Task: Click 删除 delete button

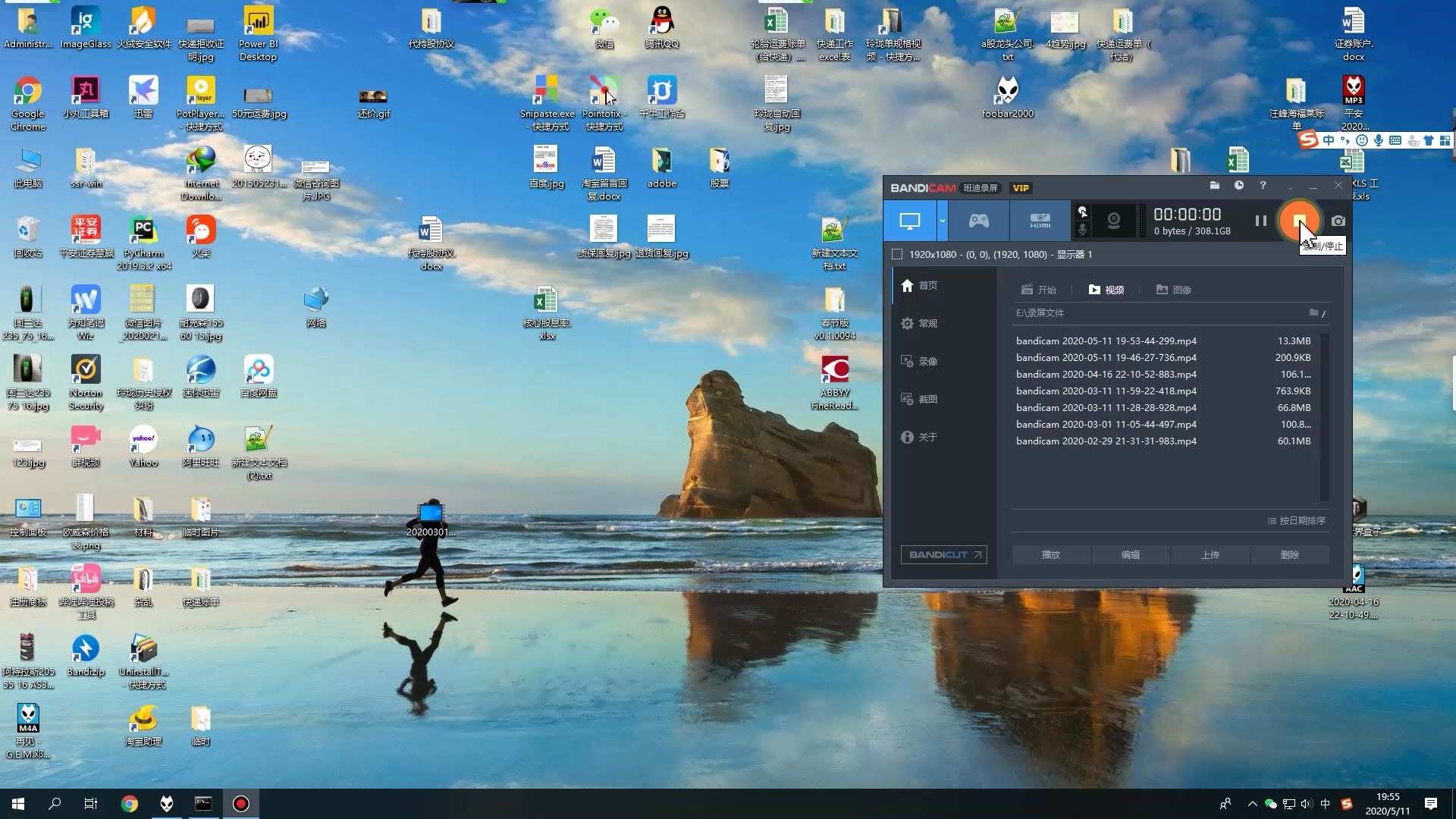Action: pos(1290,555)
